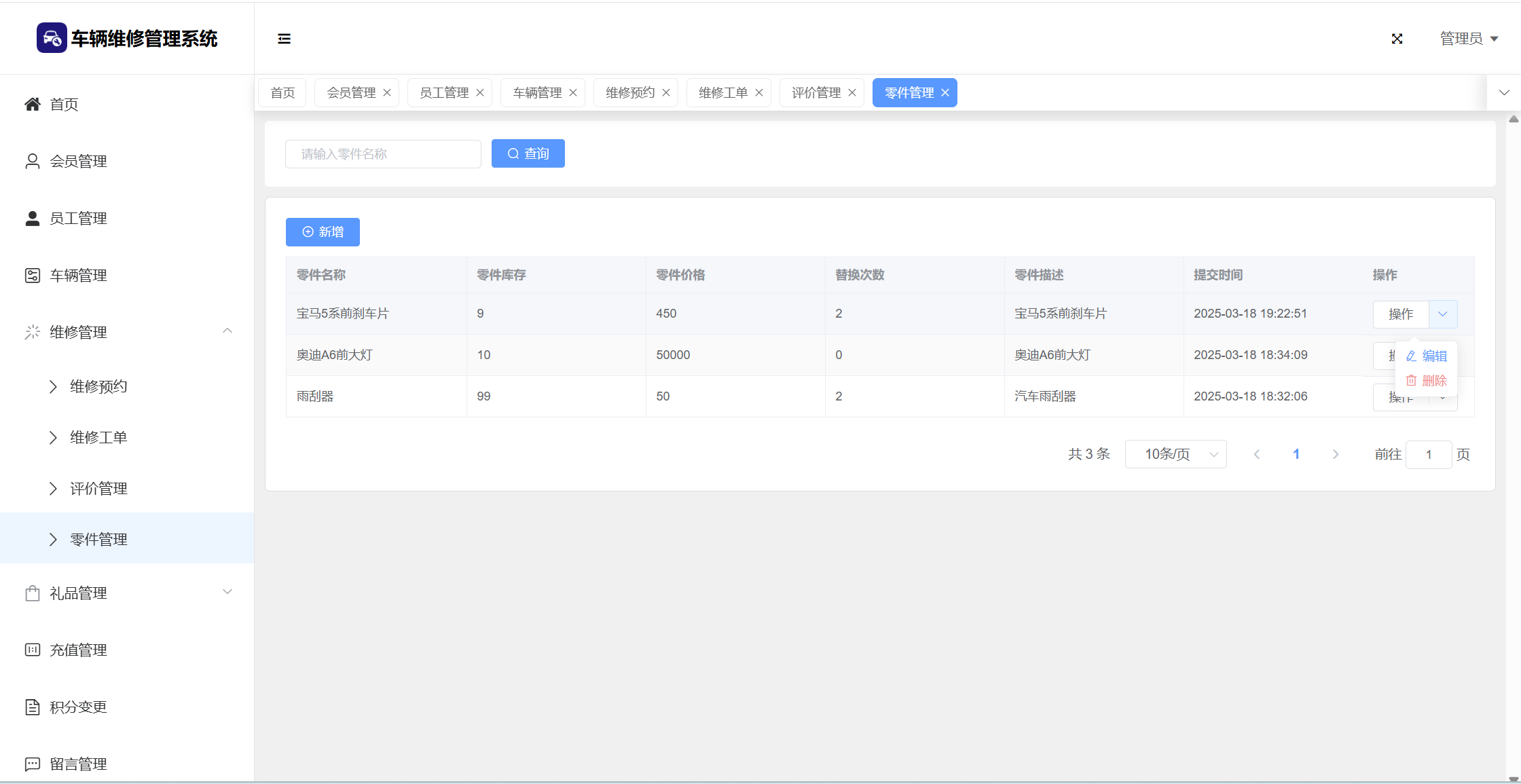The image size is (1521, 784).
Task: Open the 管理员 user dropdown
Action: 1469,39
